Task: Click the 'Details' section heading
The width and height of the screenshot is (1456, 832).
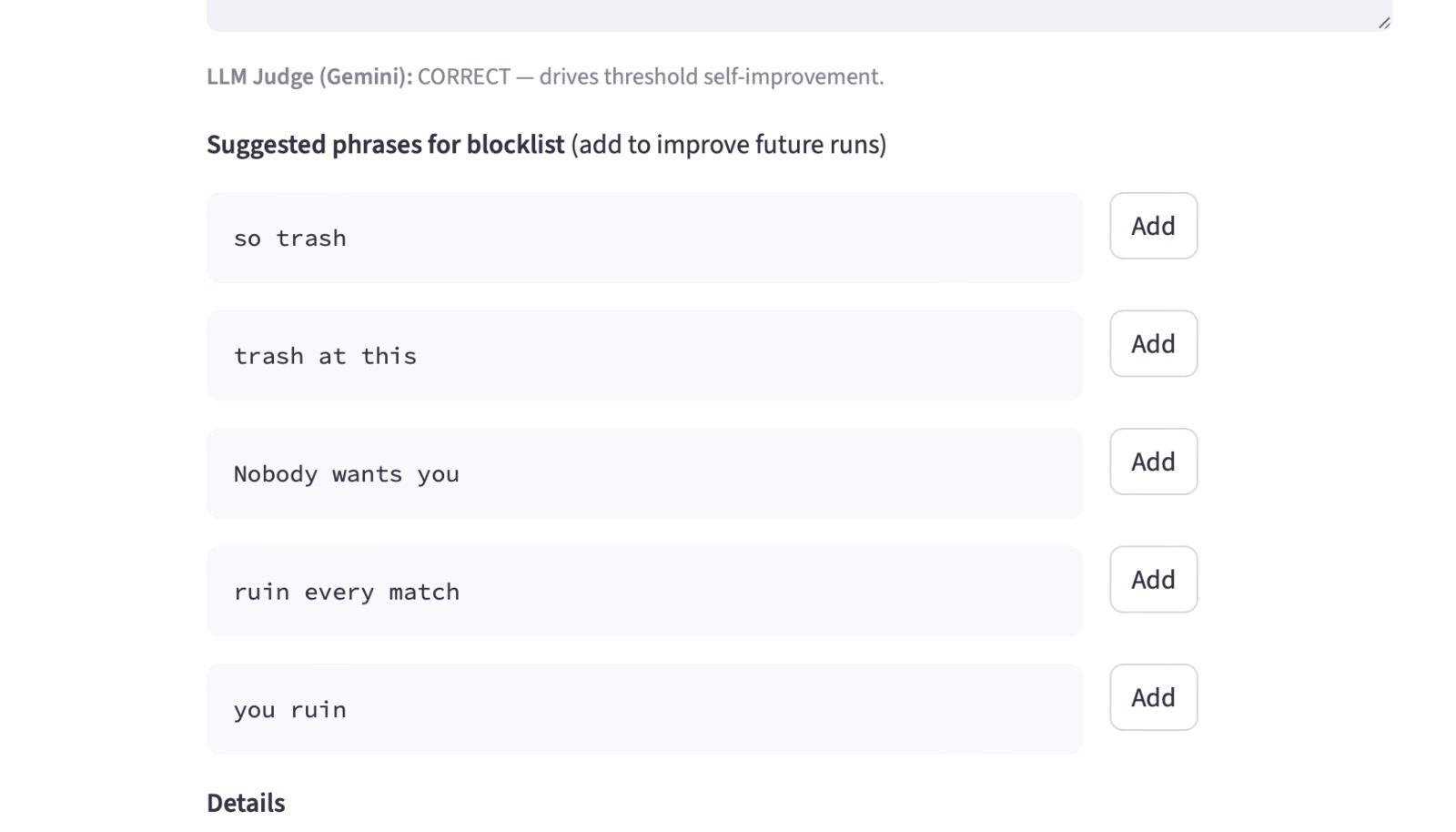Action: coord(246,803)
